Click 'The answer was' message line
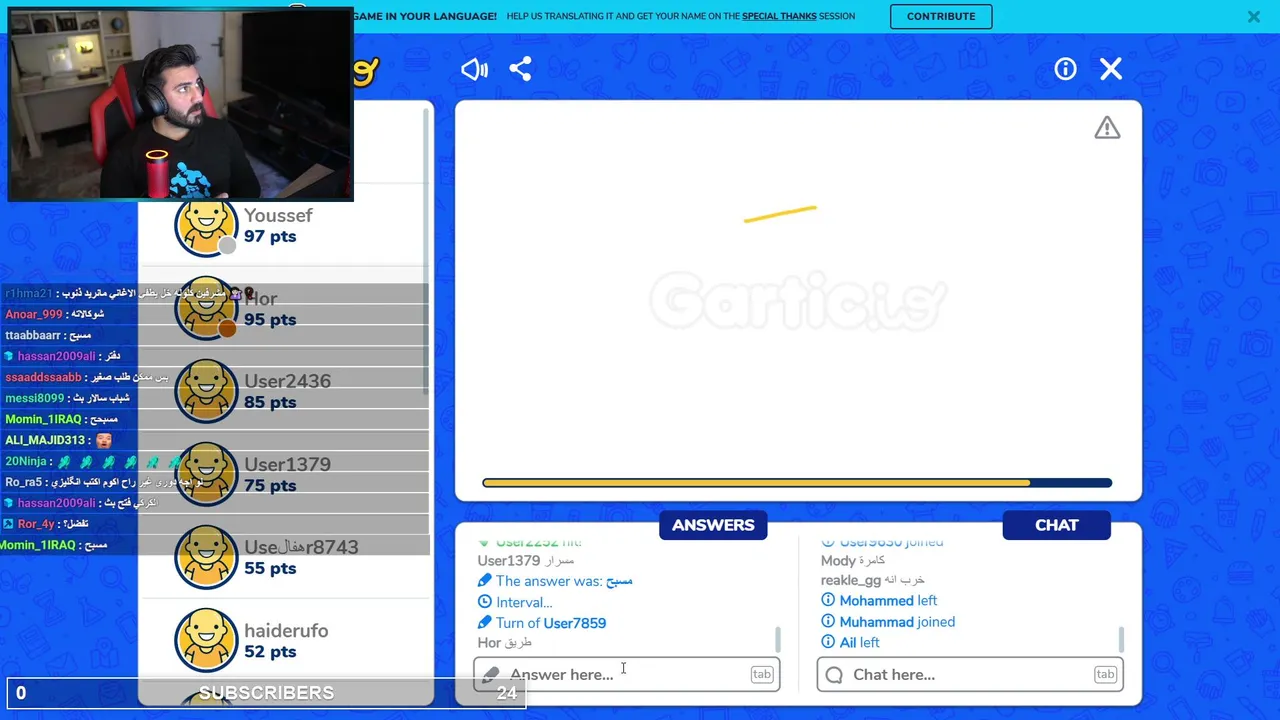The width and height of the screenshot is (1280, 720). (555, 581)
